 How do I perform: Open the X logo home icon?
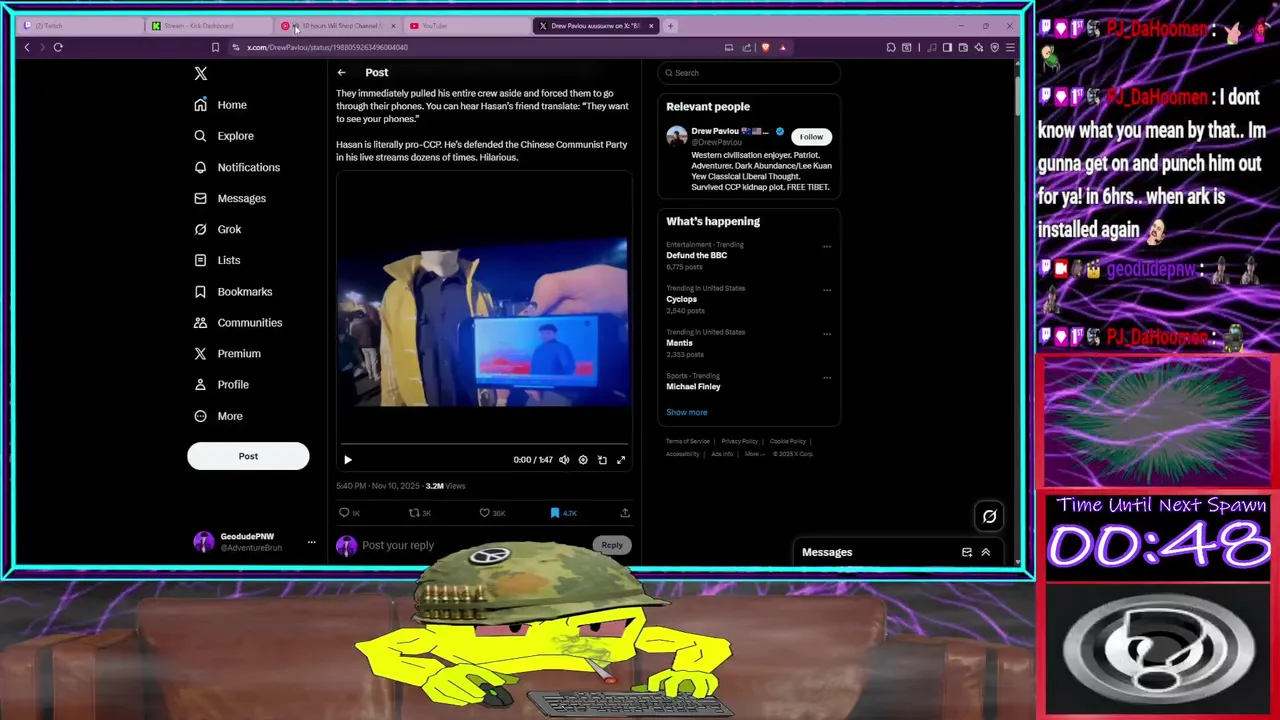coord(201,73)
